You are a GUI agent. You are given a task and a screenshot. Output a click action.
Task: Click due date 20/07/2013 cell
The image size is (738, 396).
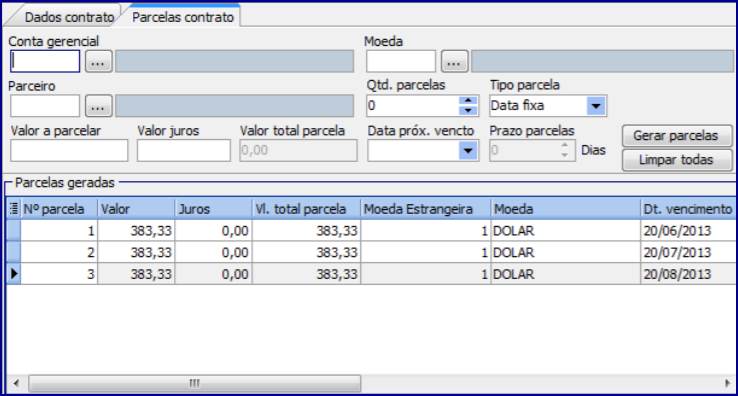tap(688, 252)
